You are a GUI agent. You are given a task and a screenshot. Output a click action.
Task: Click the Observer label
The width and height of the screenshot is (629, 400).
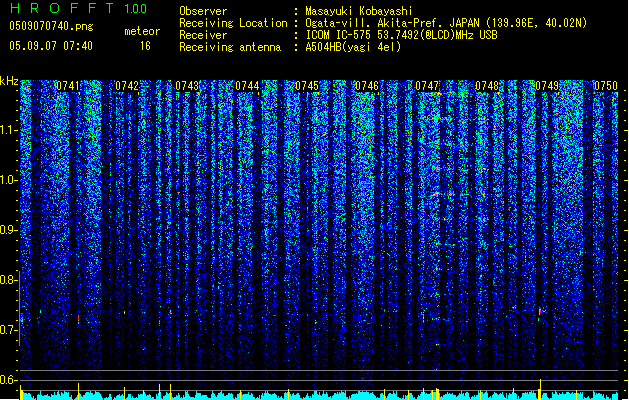(x=203, y=11)
